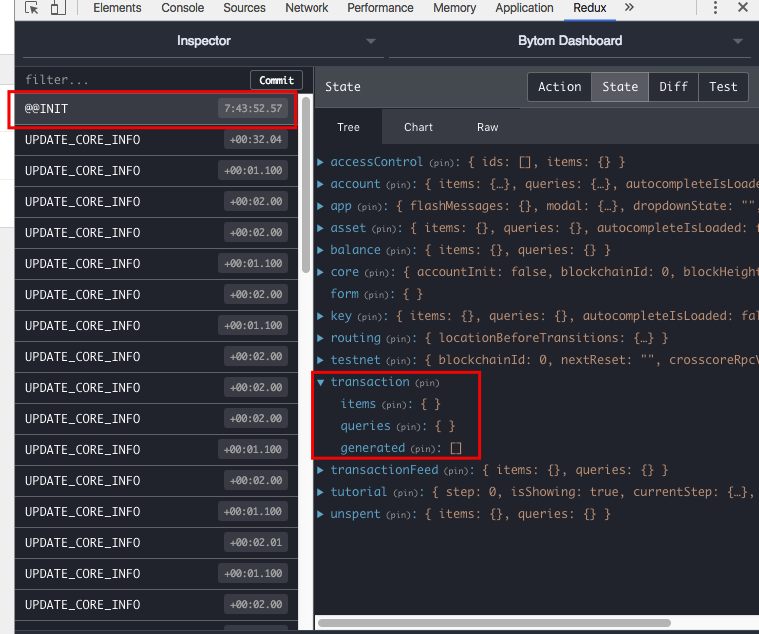Toggle the device toolbar icon
This screenshot has height=634, width=759.
click(58, 8)
